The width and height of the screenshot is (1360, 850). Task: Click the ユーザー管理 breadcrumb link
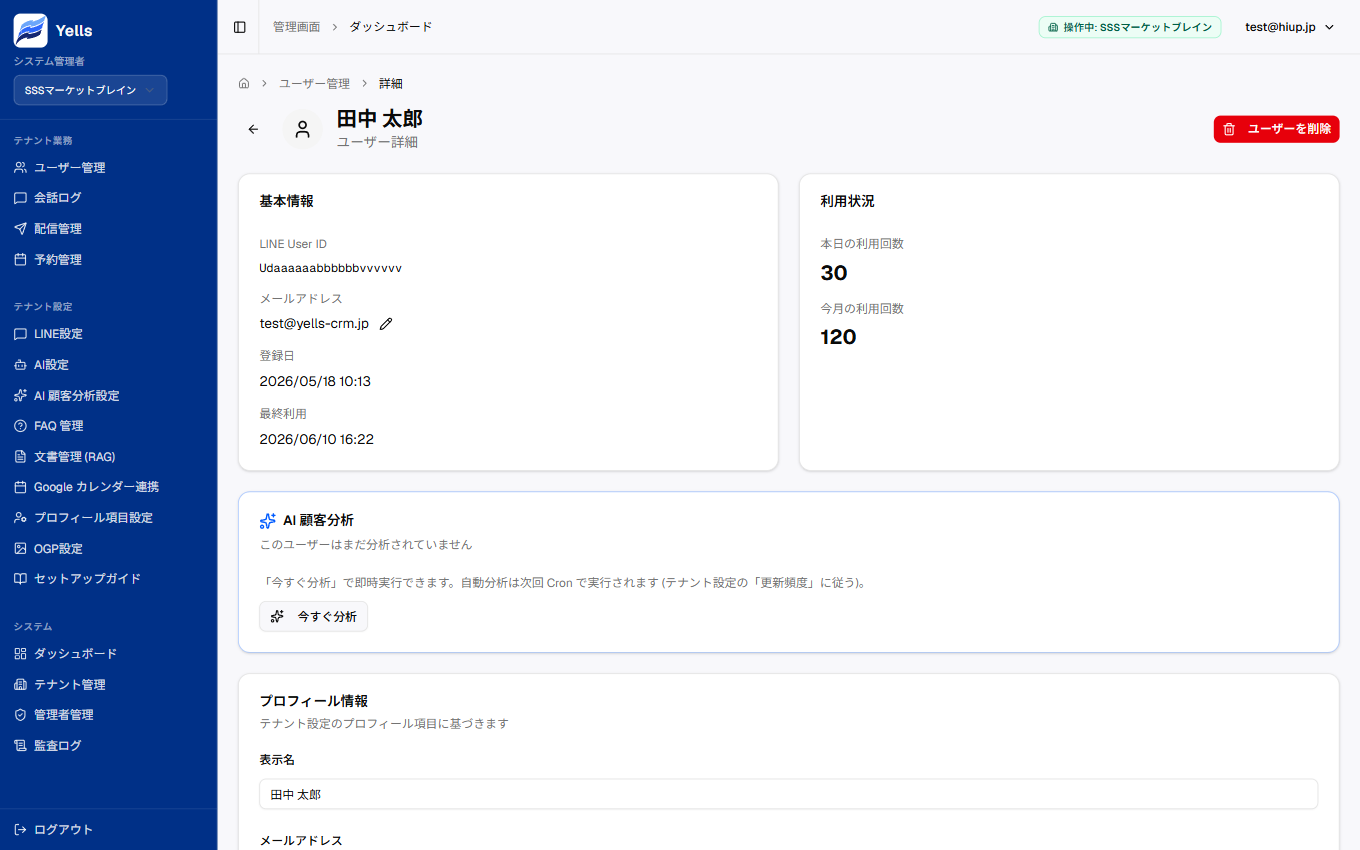314,83
